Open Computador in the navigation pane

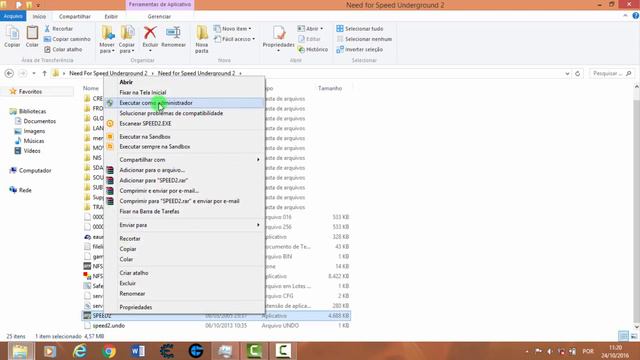(35, 170)
